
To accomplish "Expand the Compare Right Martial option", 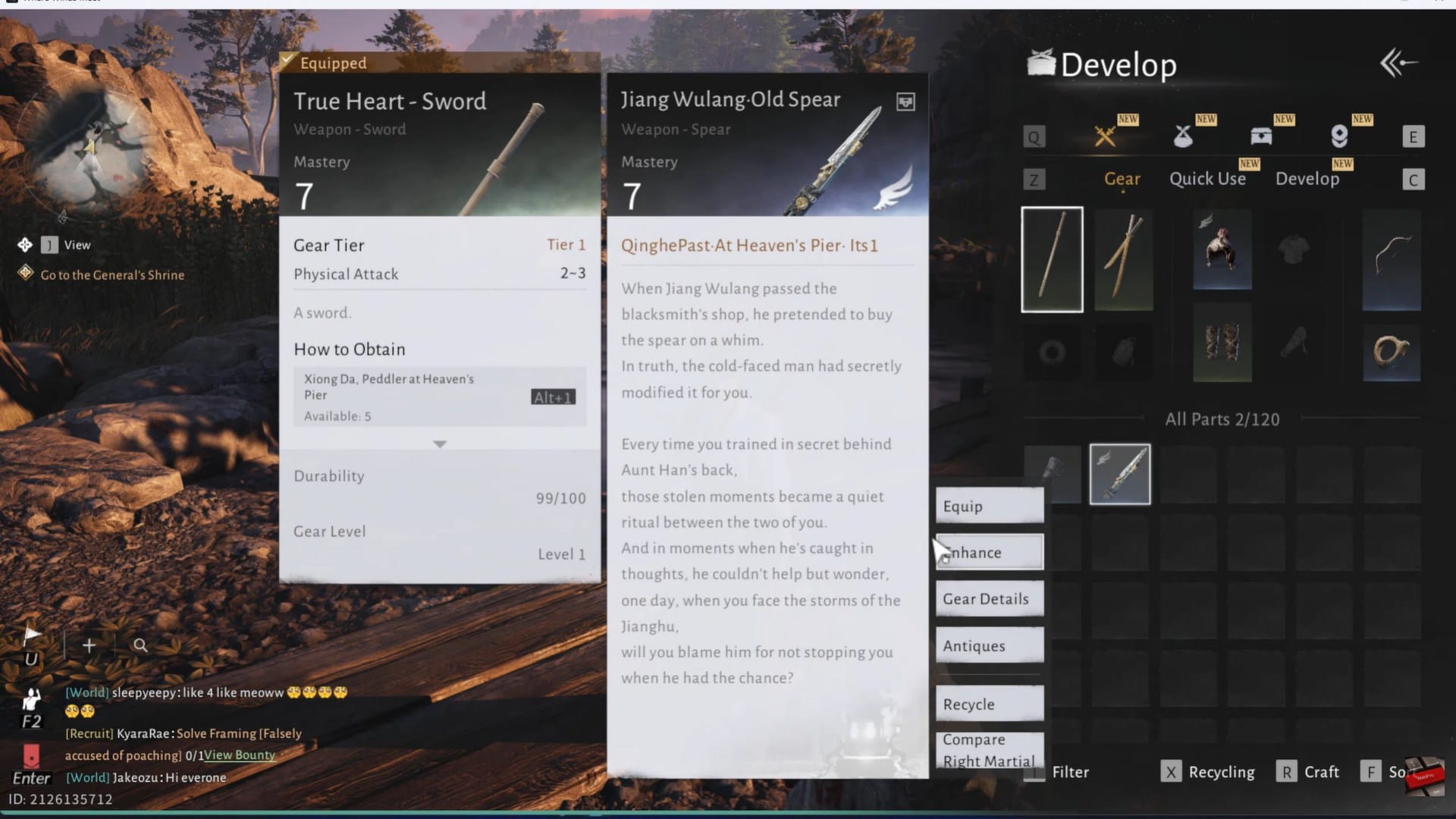I will [989, 750].
